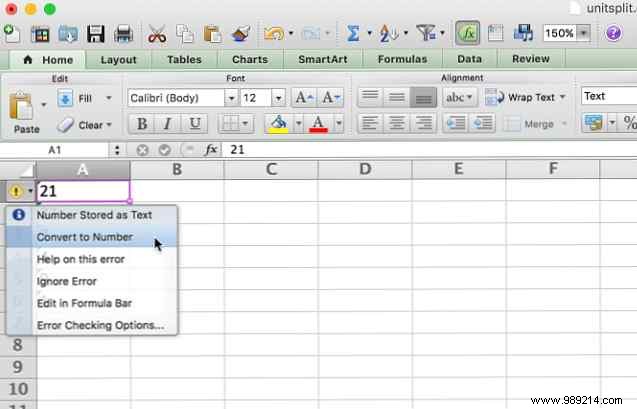
Task: Cut selection with the scissors icon
Action: click(157, 34)
